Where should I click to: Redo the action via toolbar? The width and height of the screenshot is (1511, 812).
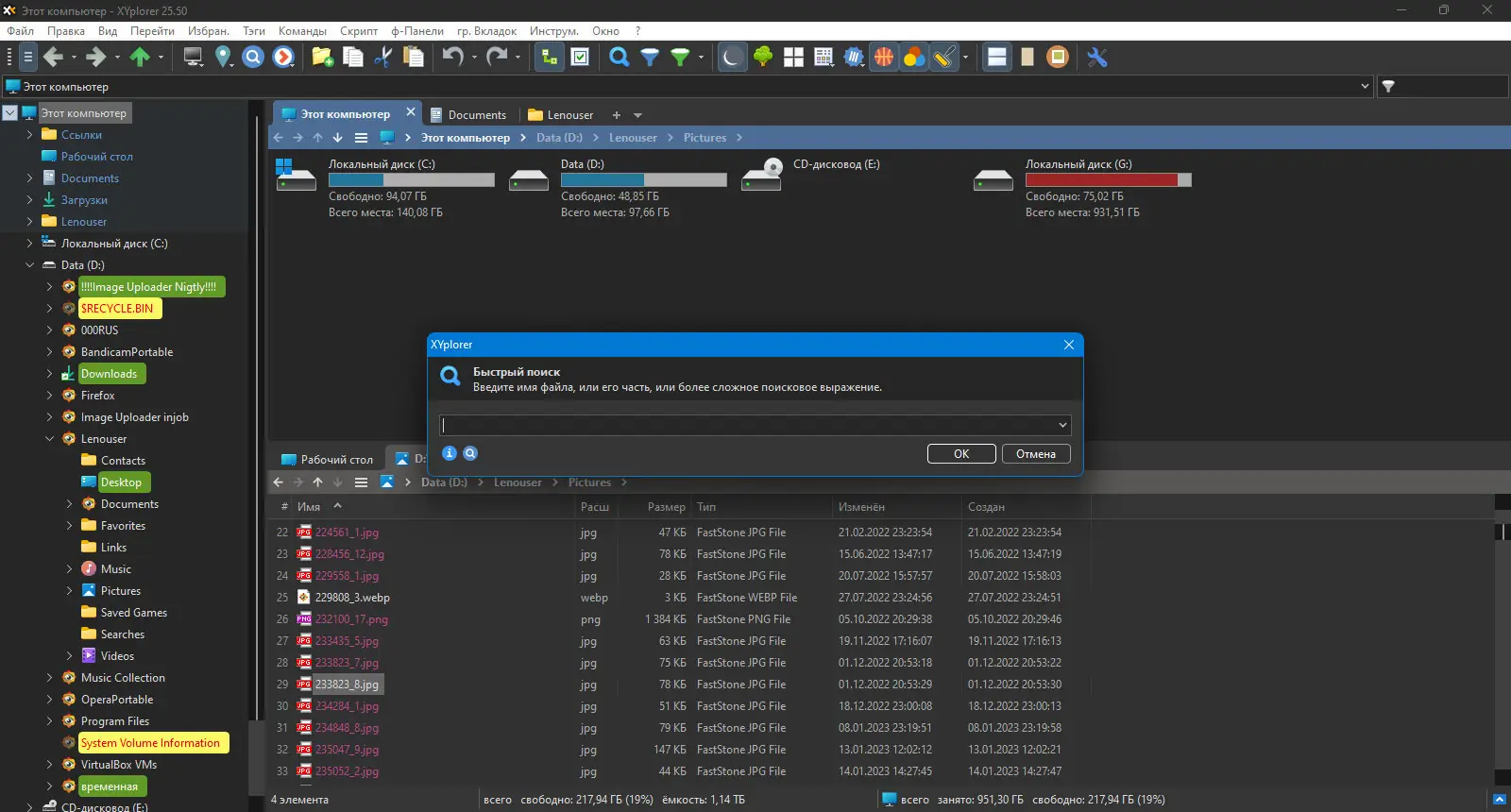(x=497, y=58)
